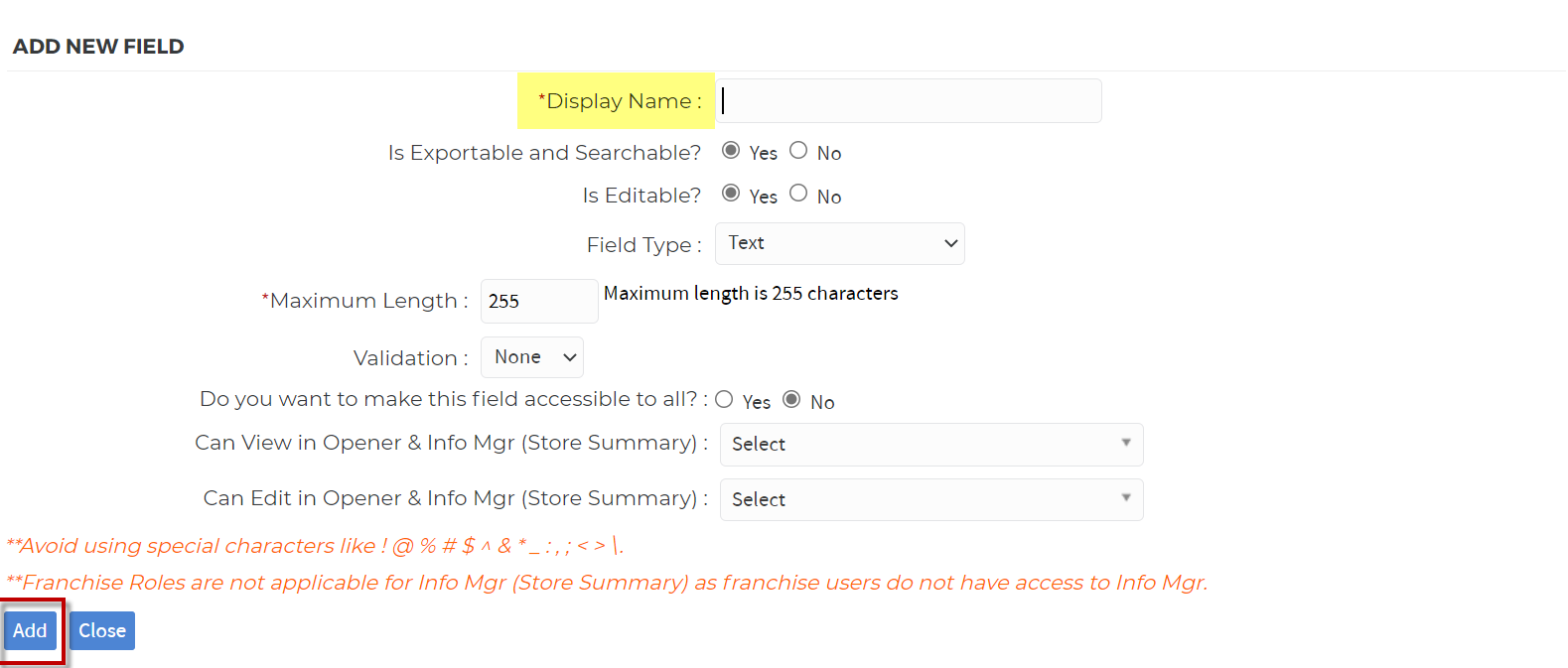
Task: Select Yes for Is Exportable and Searchable
Action: pyautogui.click(x=731, y=151)
